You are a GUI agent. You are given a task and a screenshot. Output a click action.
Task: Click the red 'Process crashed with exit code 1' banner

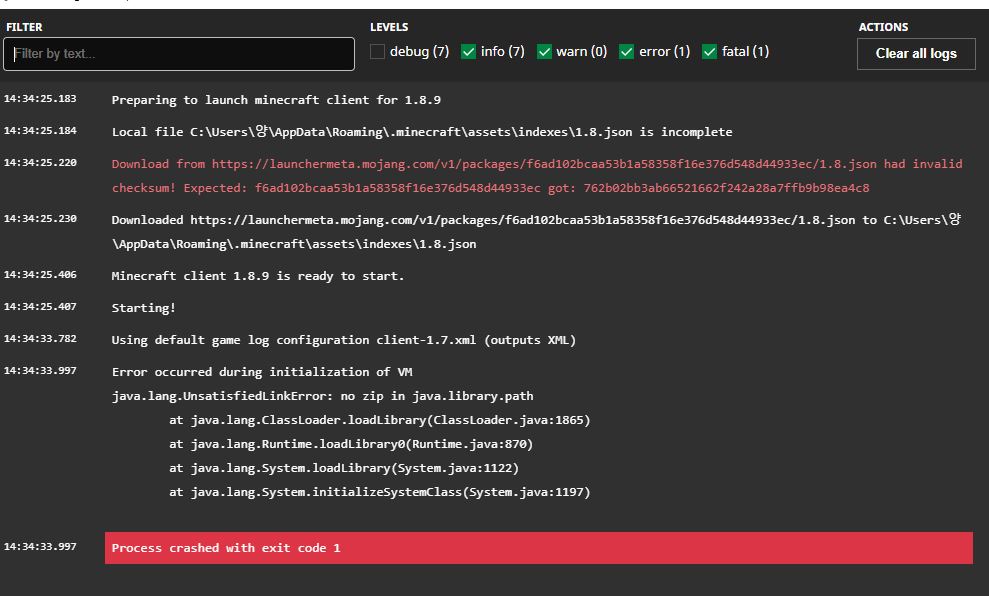pos(538,548)
